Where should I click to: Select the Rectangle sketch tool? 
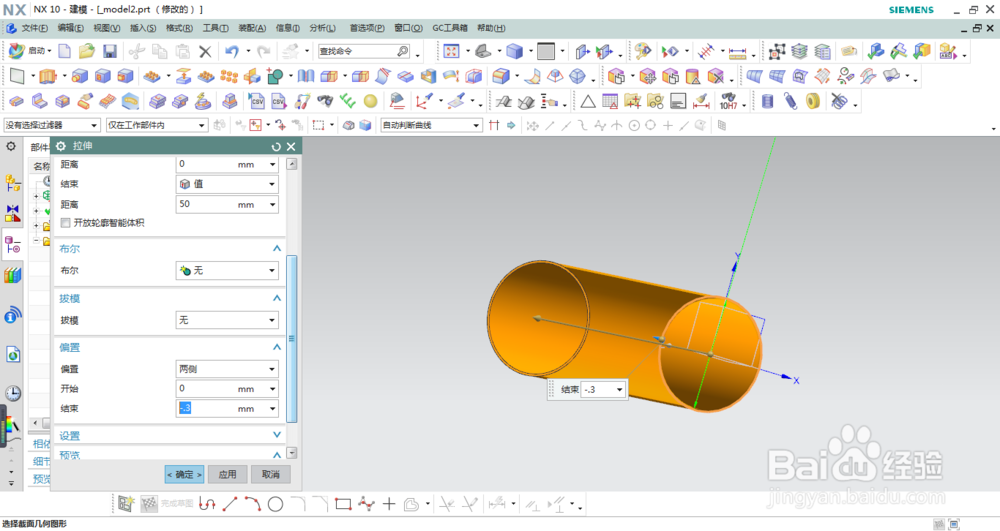tap(343, 504)
